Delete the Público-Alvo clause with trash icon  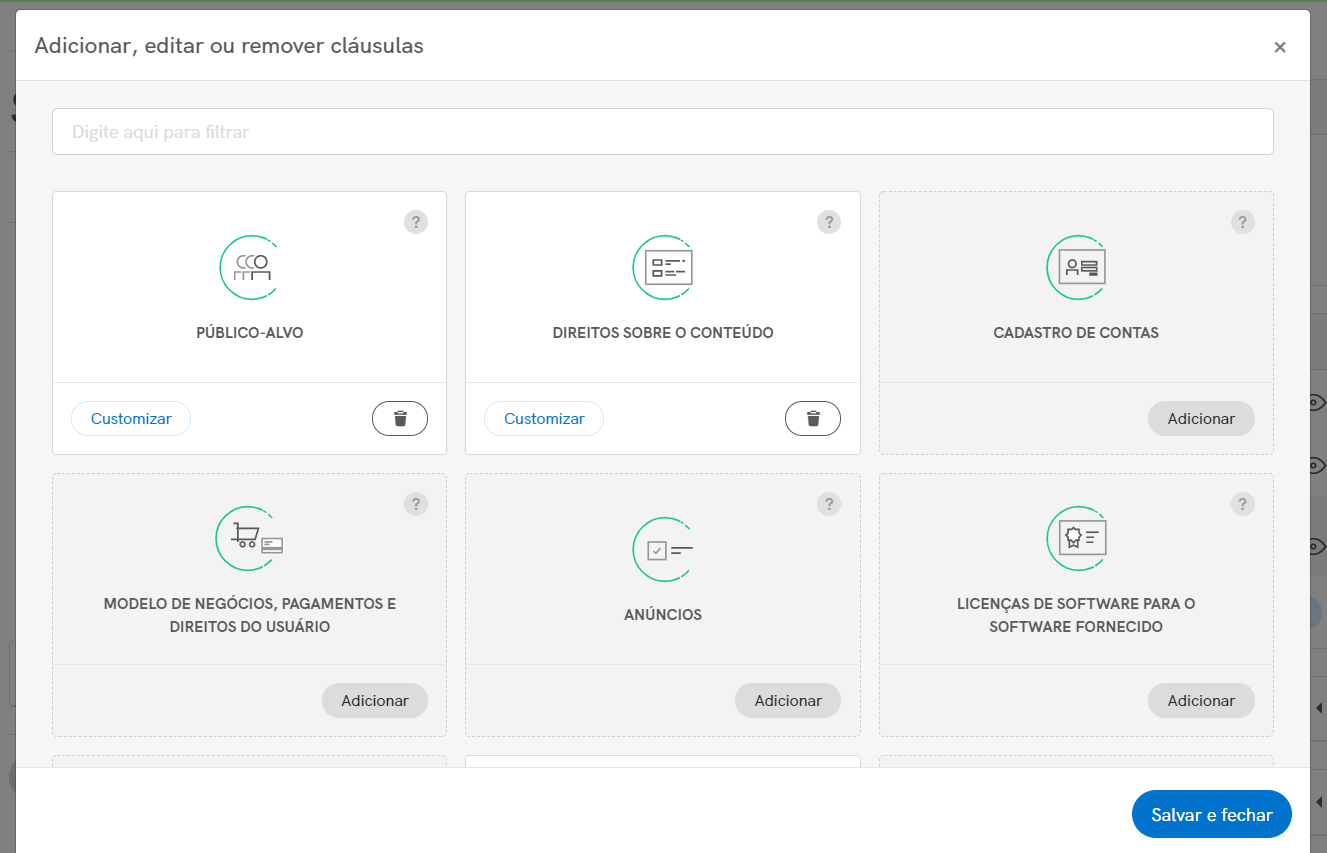(x=400, y=419)
